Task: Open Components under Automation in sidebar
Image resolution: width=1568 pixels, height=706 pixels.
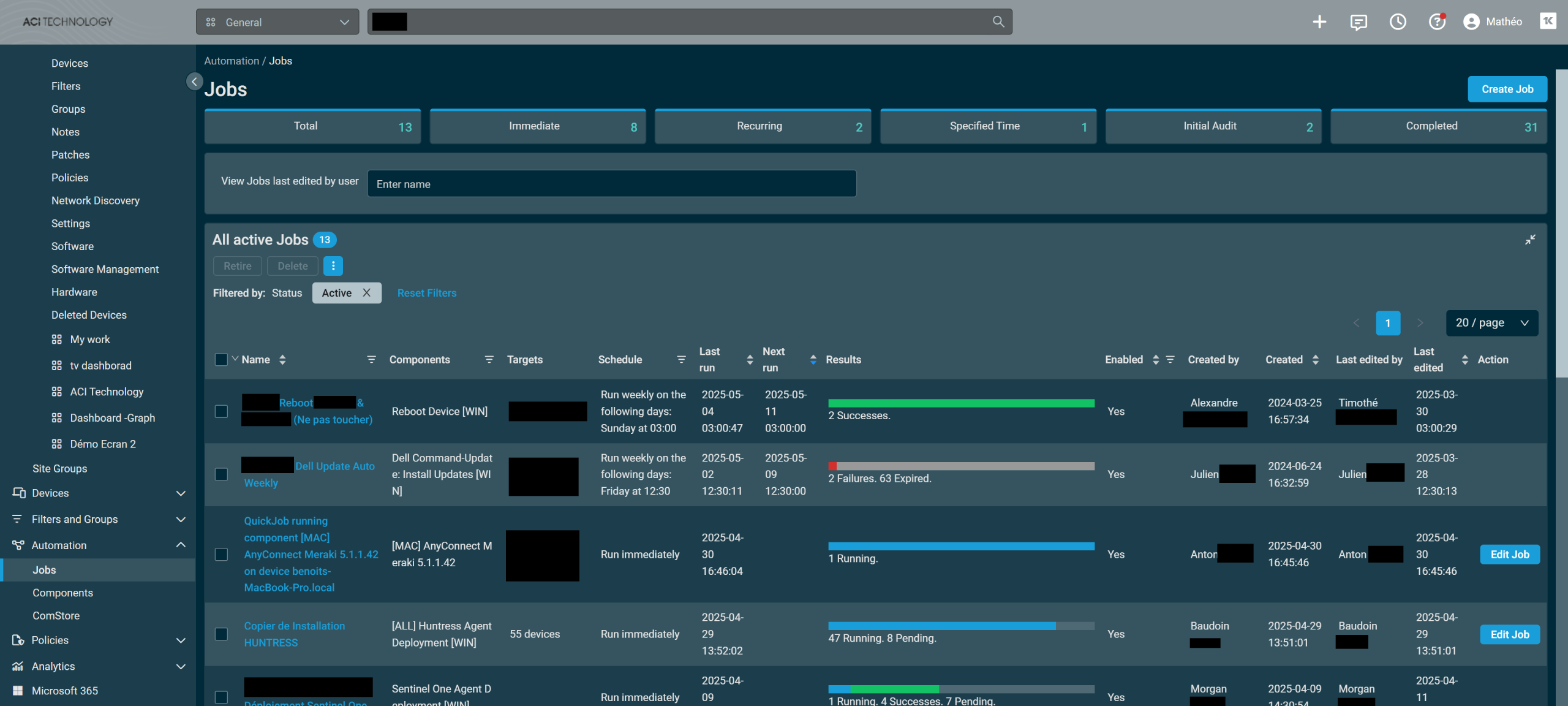Action: click(x=63, y=593)
